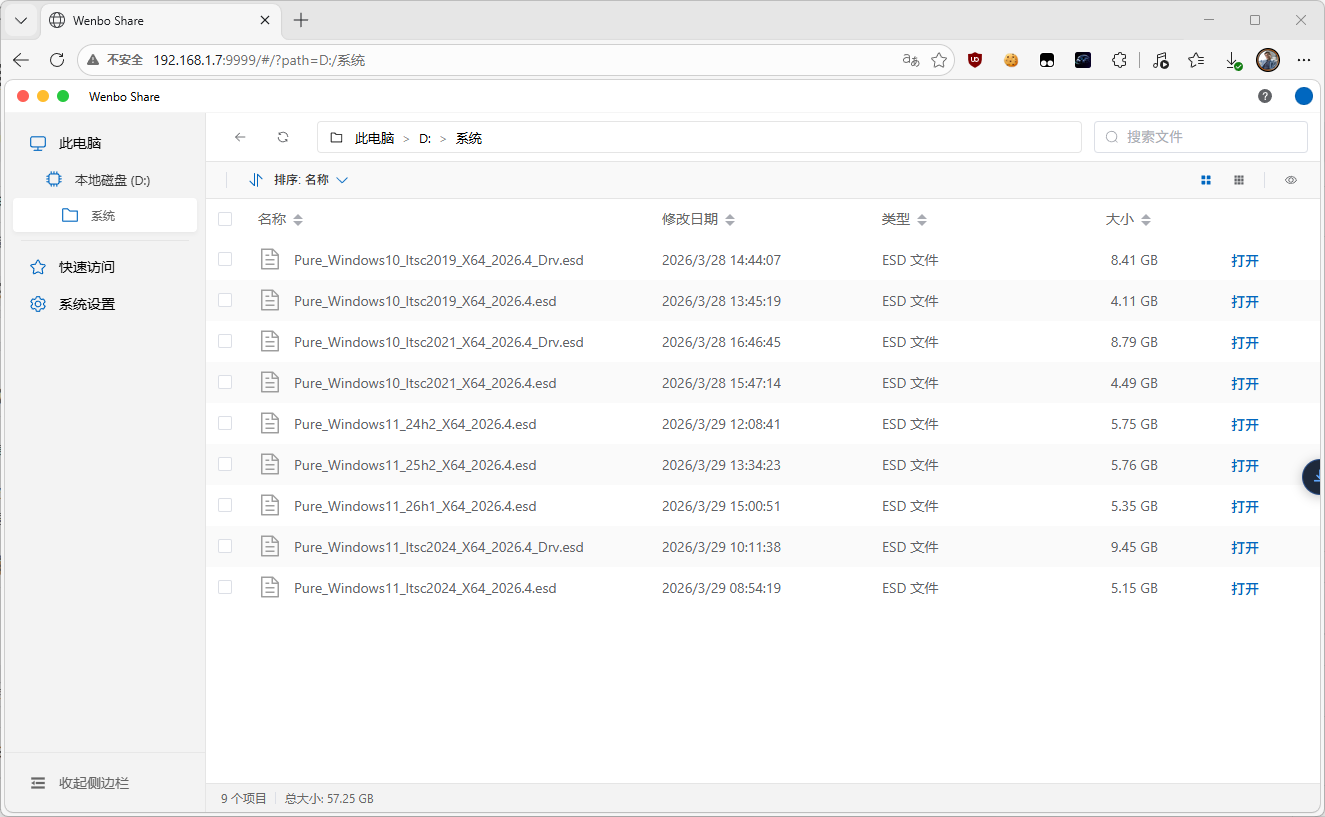The image size is (1325, 817).
Task: Switch to list view icon
Action: point(1206,180)
